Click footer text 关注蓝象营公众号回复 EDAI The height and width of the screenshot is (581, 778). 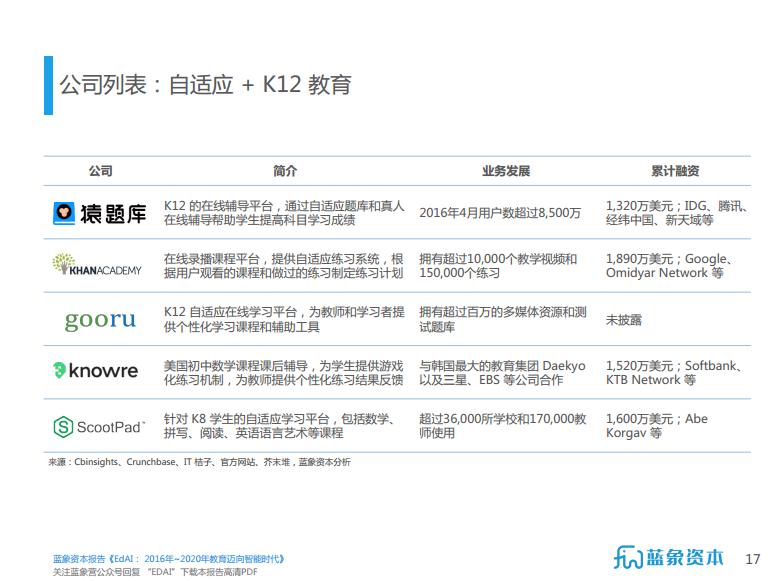click(155, 572)
